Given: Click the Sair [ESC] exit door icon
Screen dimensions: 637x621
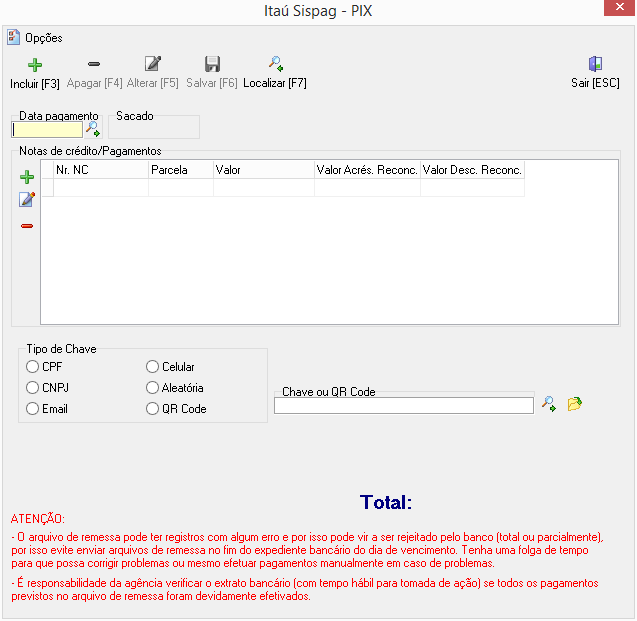Looking at the screenshot, I should tap(595, 64).
